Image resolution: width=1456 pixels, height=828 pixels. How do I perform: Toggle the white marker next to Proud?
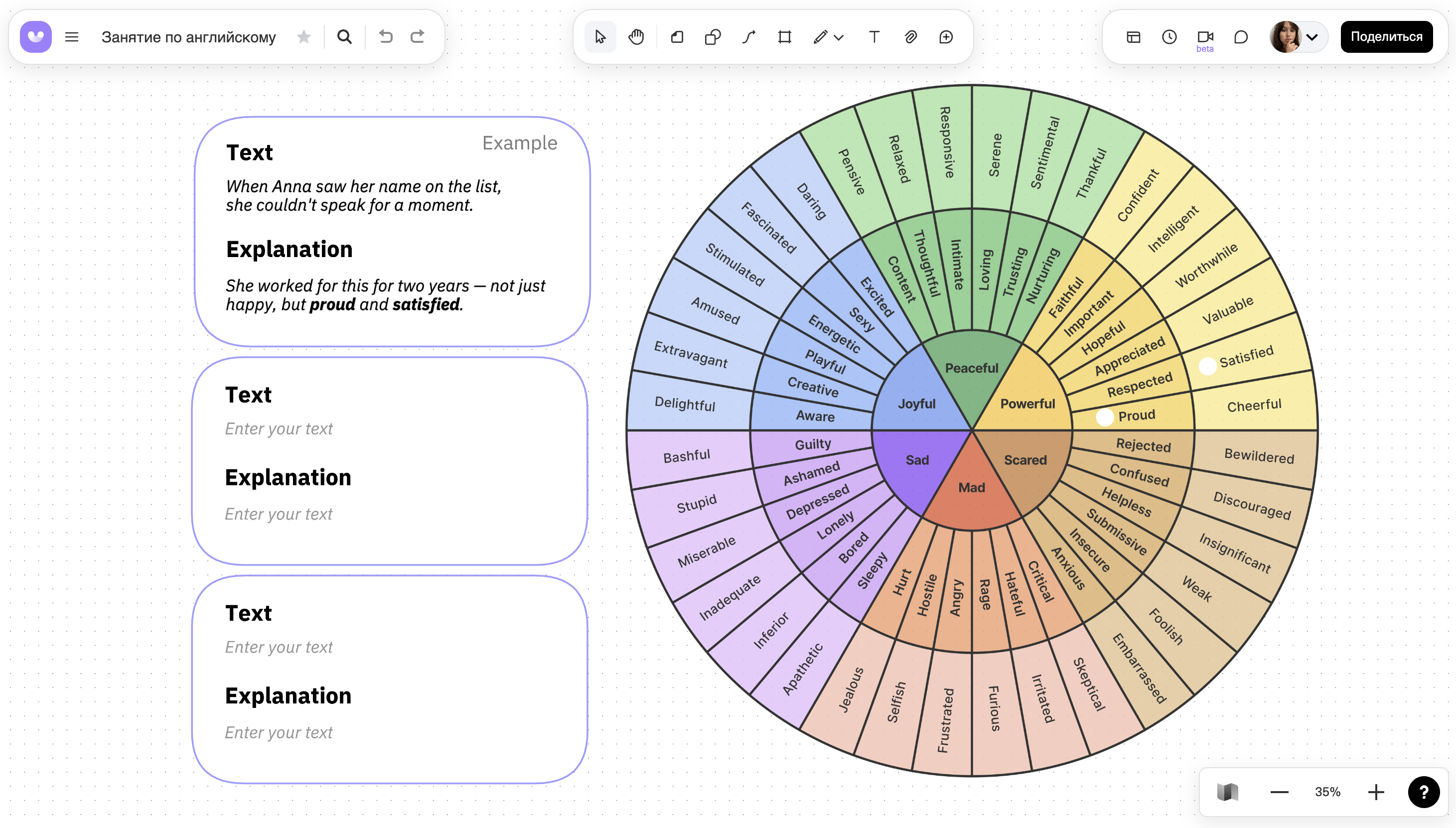pyautogui.click(x=1105, y=417)
